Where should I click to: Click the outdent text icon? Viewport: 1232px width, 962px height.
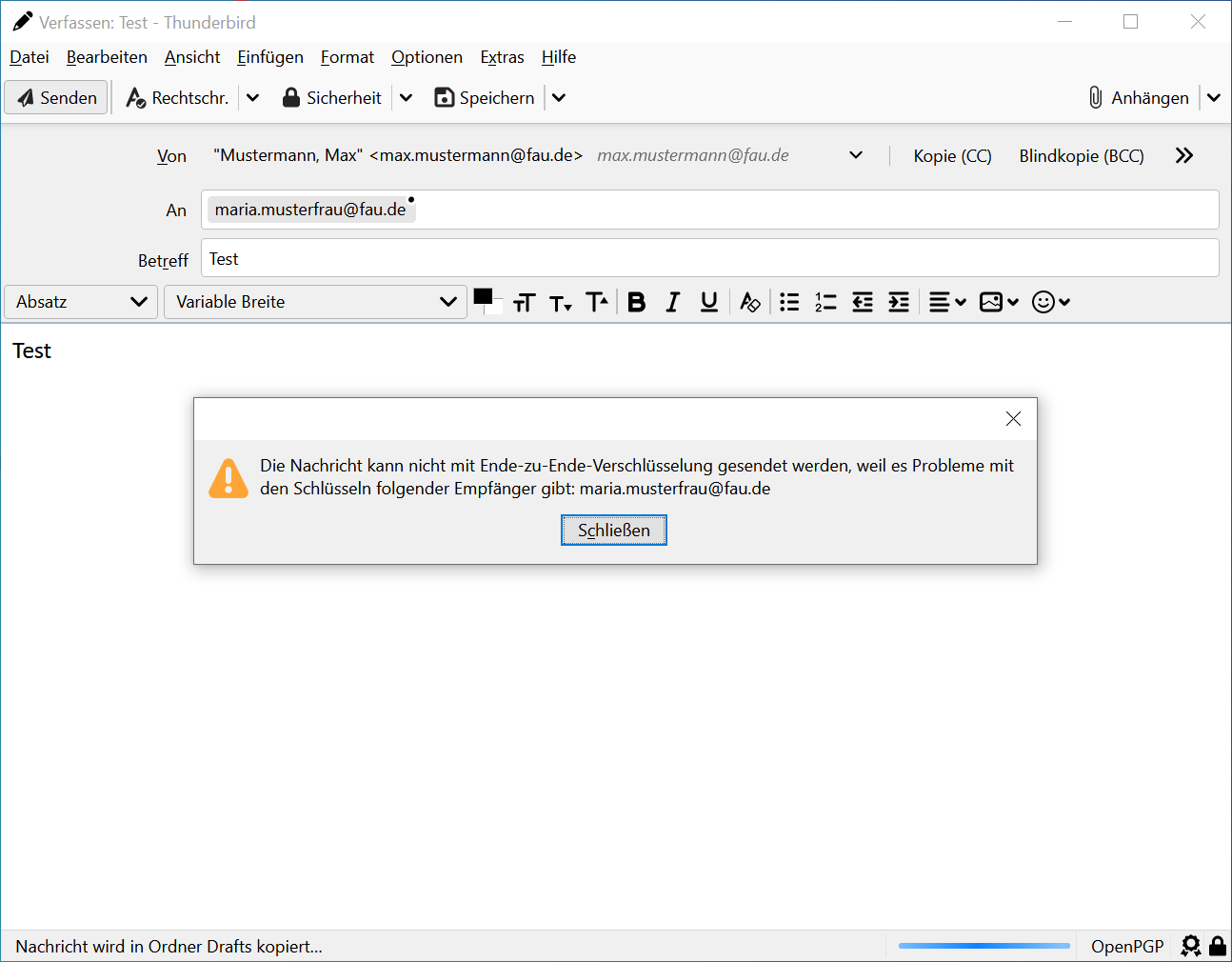point(863,302)
